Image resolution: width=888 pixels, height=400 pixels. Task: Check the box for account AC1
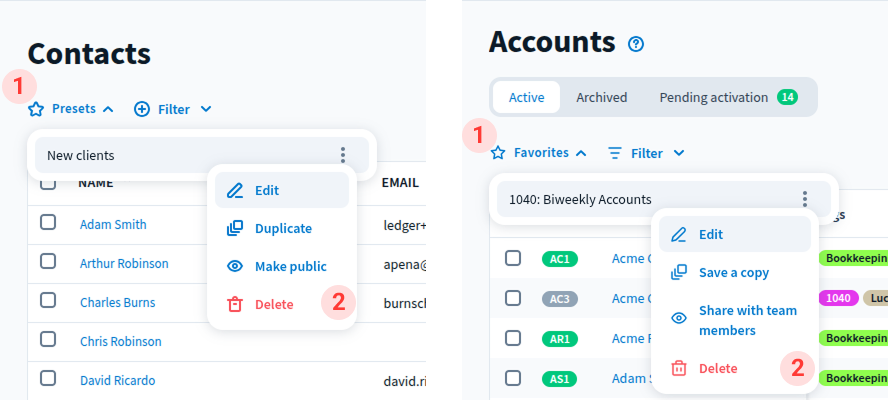513,258
